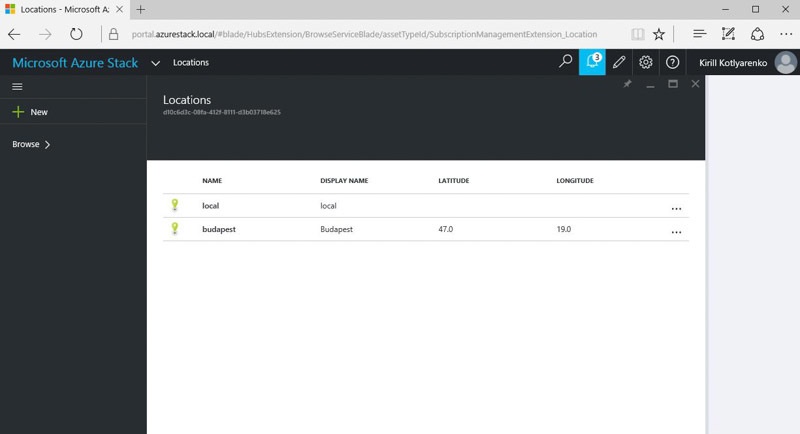The height and width of the screenshot is (434, 800).
Task: Click the New button label
Action: [x=39, y=112]
